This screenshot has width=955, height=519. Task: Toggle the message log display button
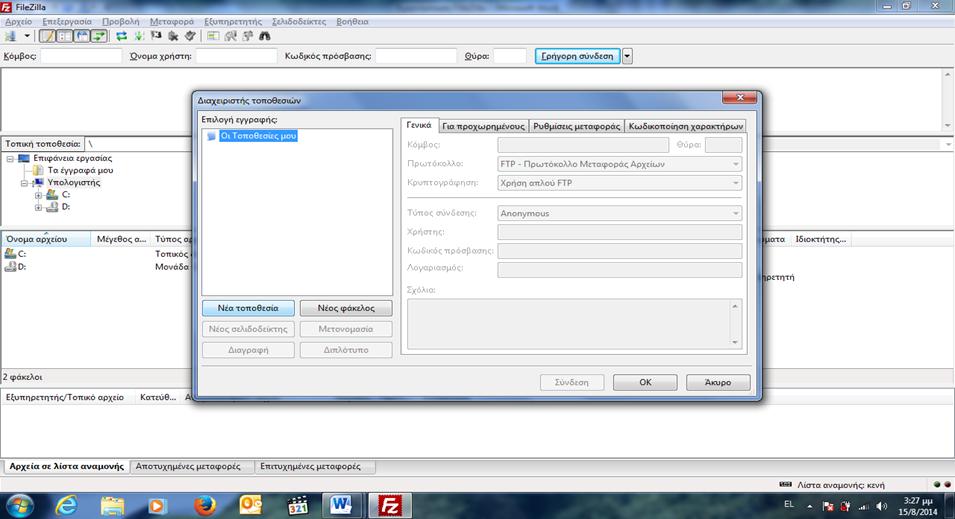click(47, 37)
